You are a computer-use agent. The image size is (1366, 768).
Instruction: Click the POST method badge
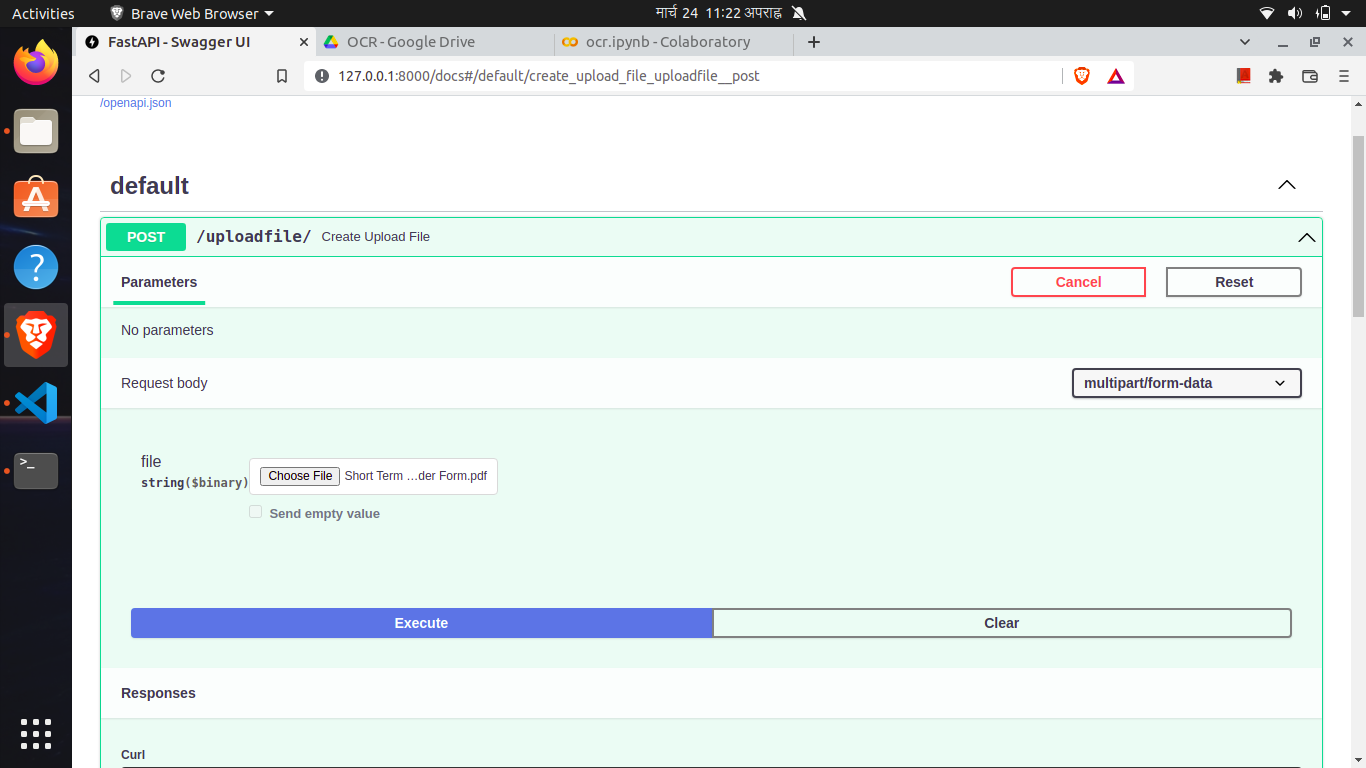coord(146,237)
